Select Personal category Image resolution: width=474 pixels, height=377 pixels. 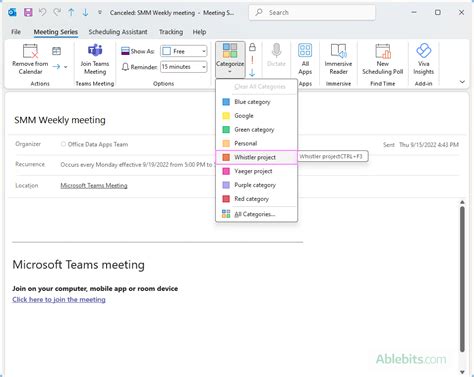[256, 143]
